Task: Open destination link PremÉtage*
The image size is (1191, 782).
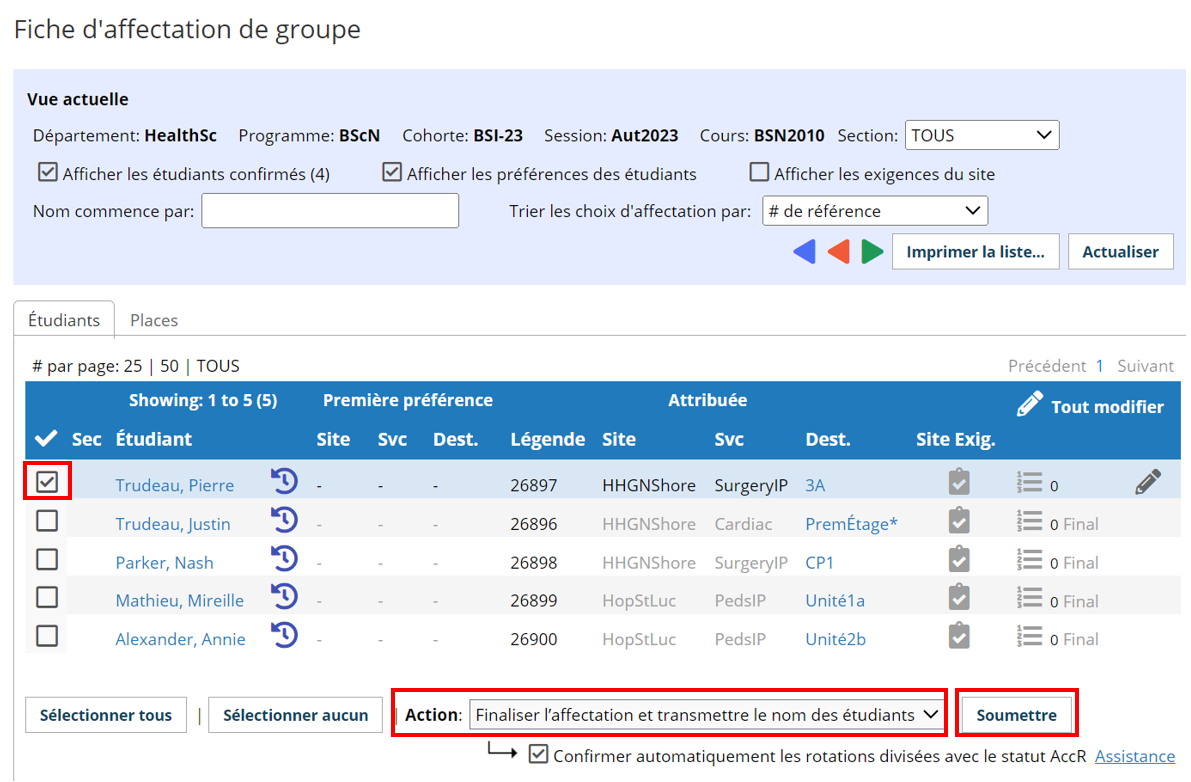Action: (851, 523)
